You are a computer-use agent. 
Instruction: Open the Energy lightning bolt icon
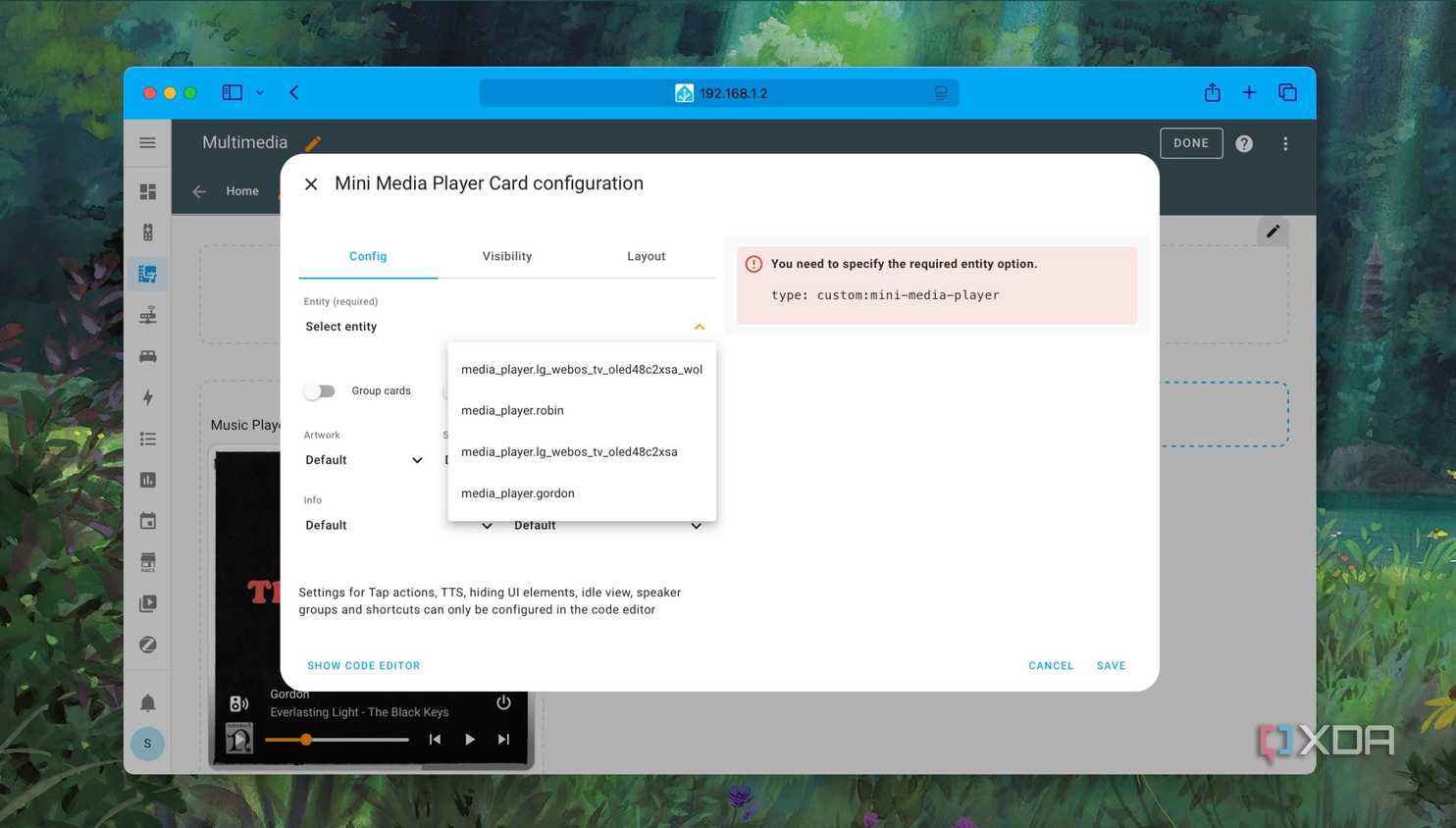click(x=148, y=397)
